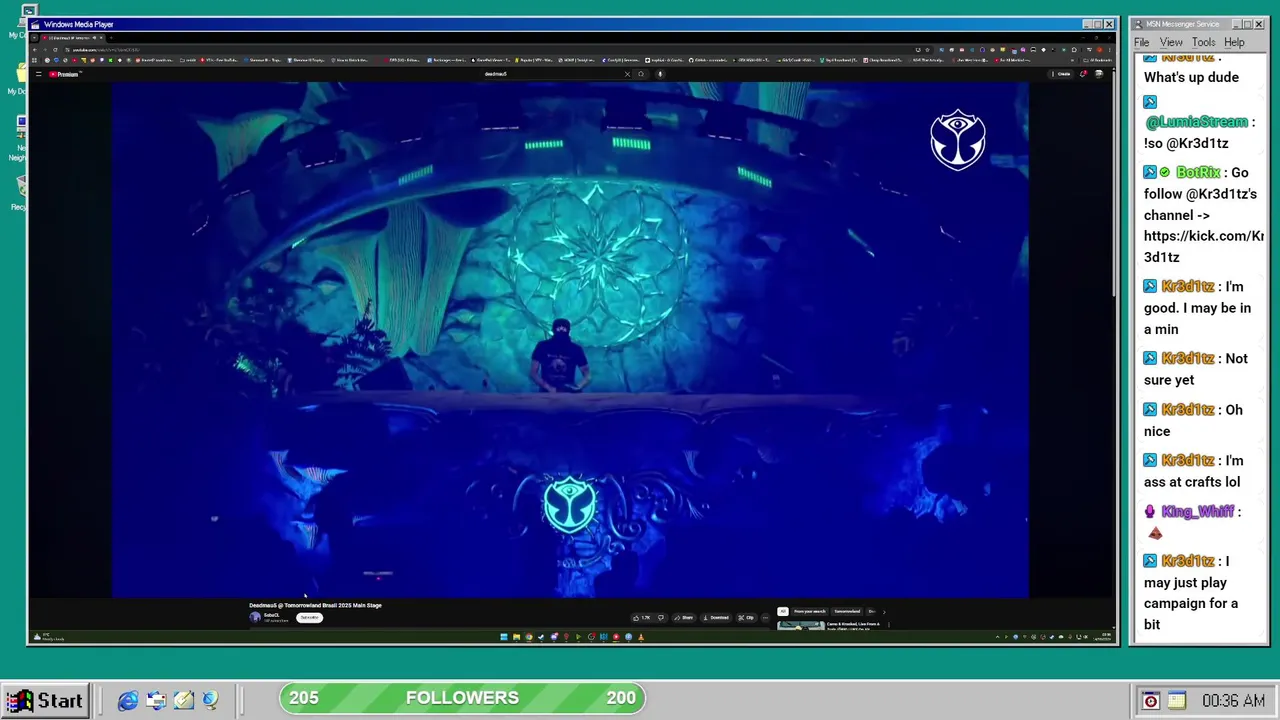Viewport: 1280px width, 720px height.
Task: Click the Download button under the video
Action: point(715,618)
